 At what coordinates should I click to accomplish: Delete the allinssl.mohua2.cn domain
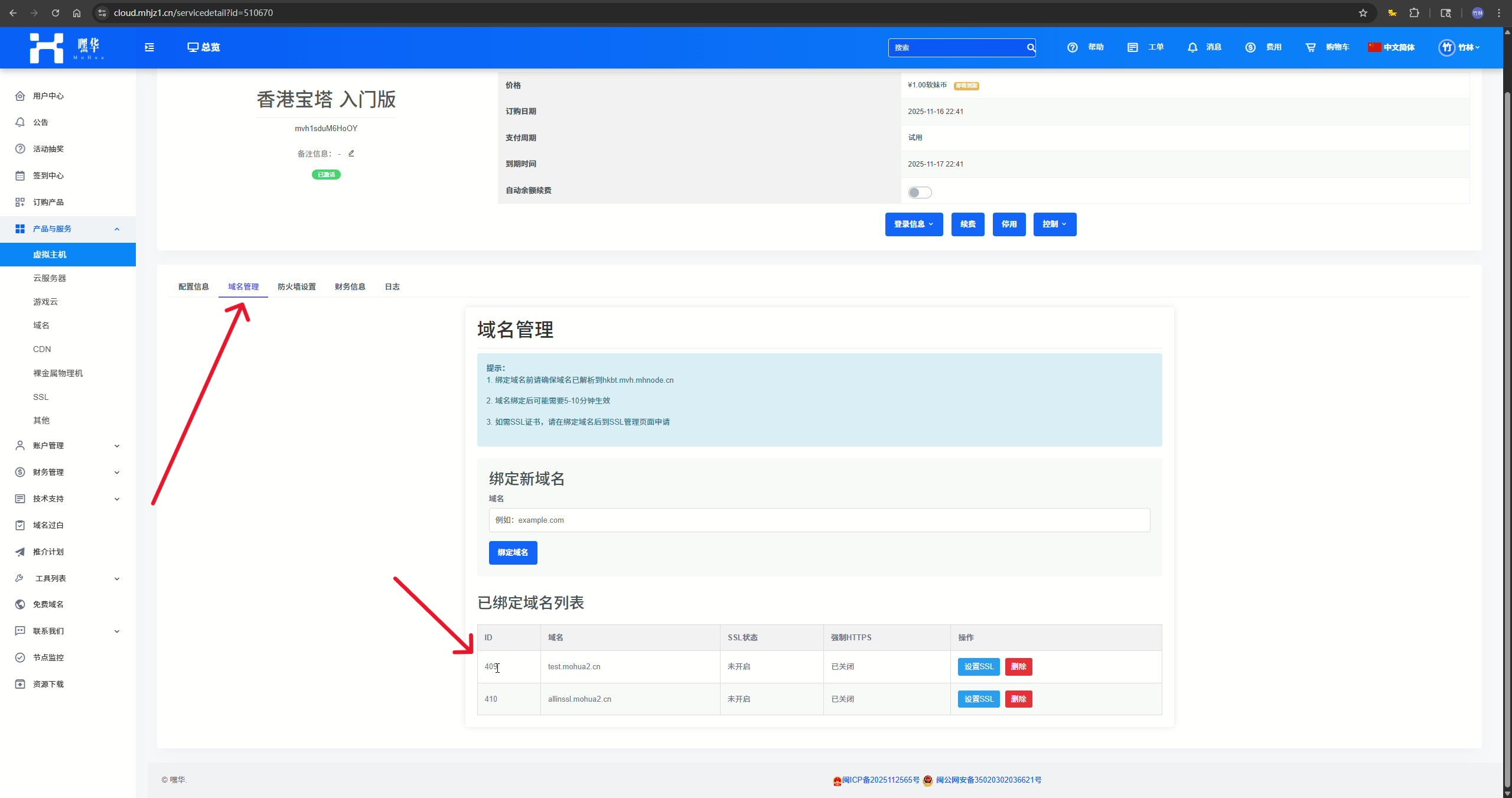tap(1018, 699)
